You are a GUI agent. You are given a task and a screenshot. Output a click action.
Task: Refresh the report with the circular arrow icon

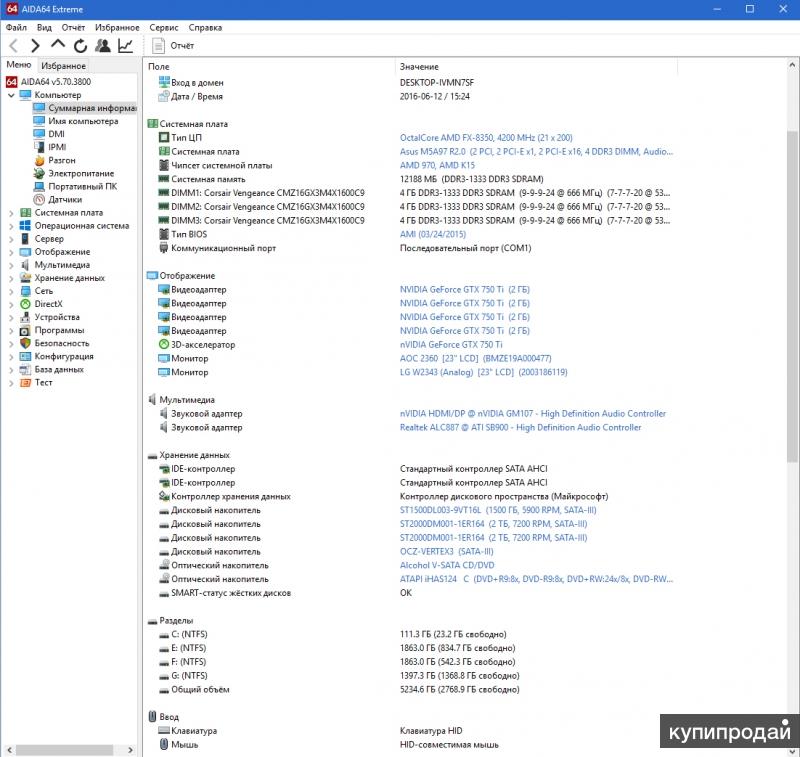(81, 46)
